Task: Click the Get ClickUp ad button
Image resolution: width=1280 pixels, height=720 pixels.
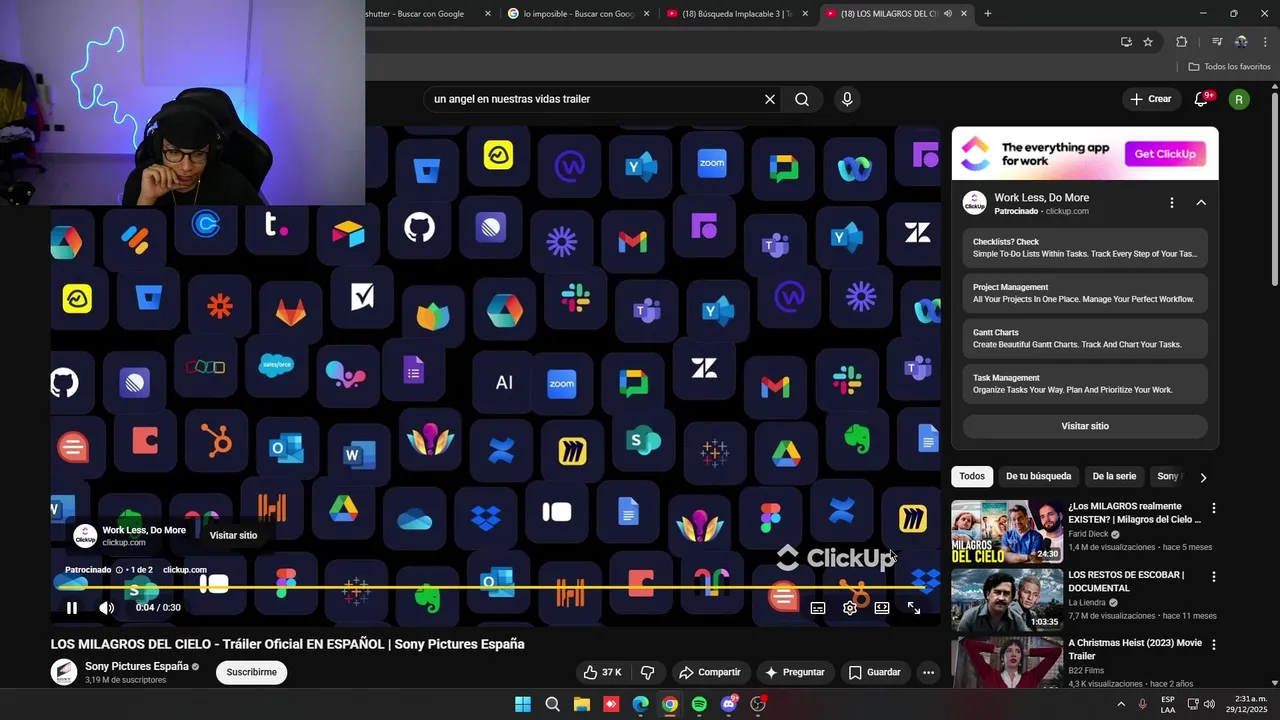Action: tap(1165, 154)
